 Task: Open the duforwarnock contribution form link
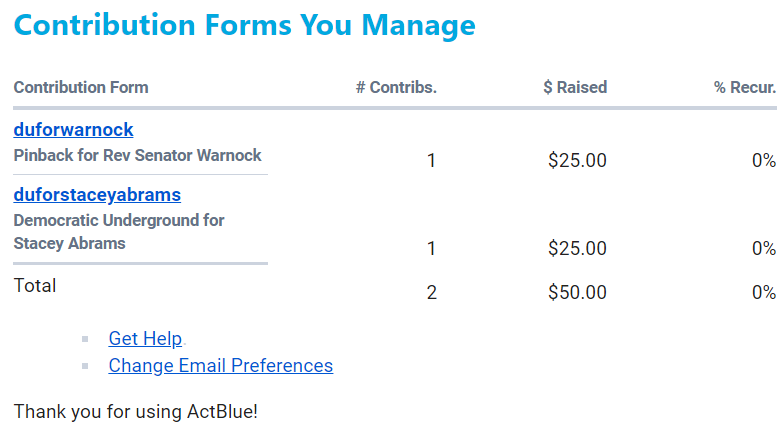(x=73, y=130)
